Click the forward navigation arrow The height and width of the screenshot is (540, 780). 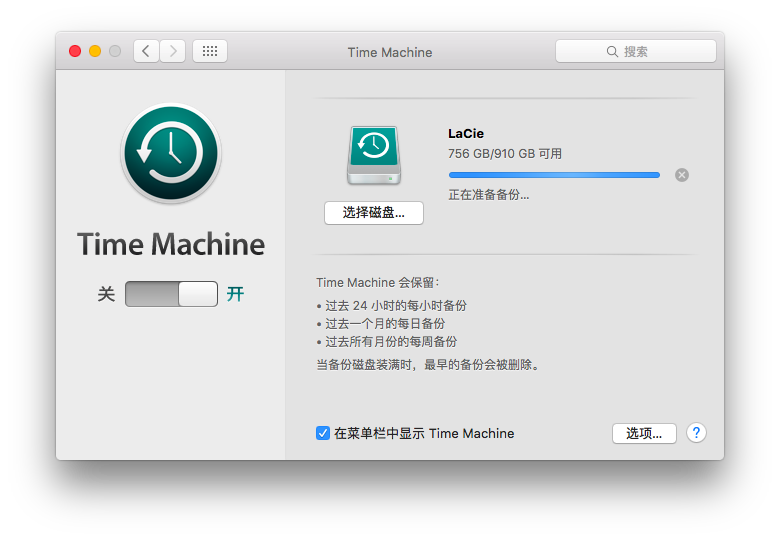tap(173, 51)
